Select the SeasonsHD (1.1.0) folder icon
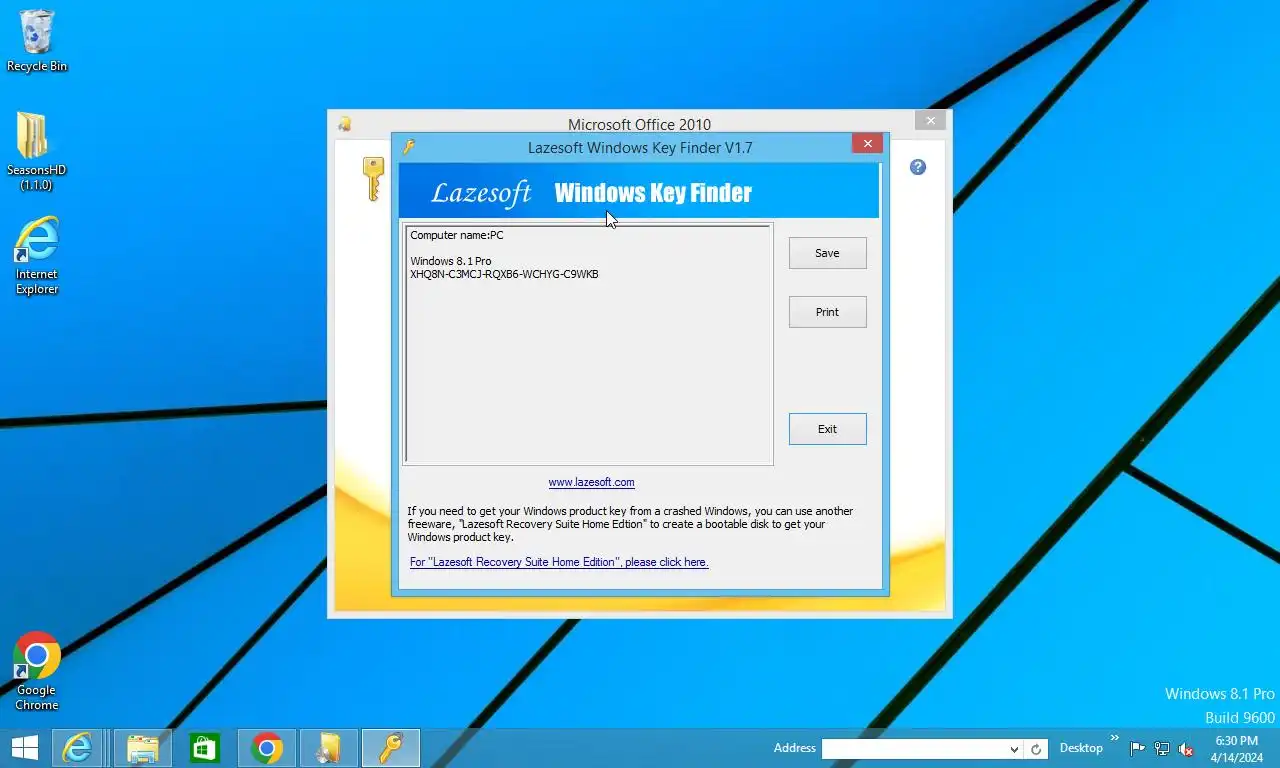This screenshot has height=768, width=1280. coord(37,151)
